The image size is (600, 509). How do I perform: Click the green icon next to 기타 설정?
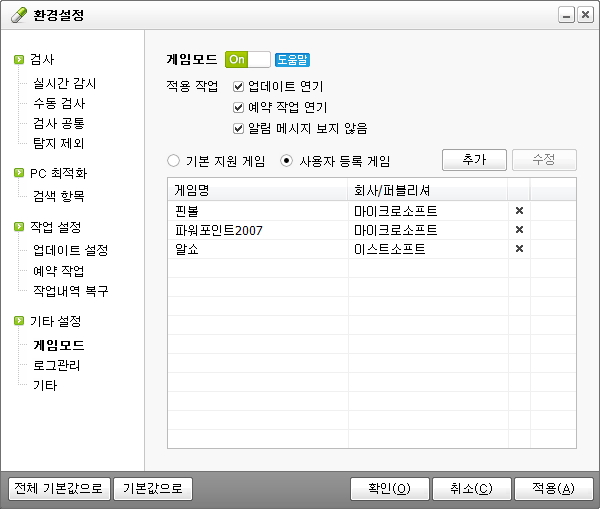[19, 322]
